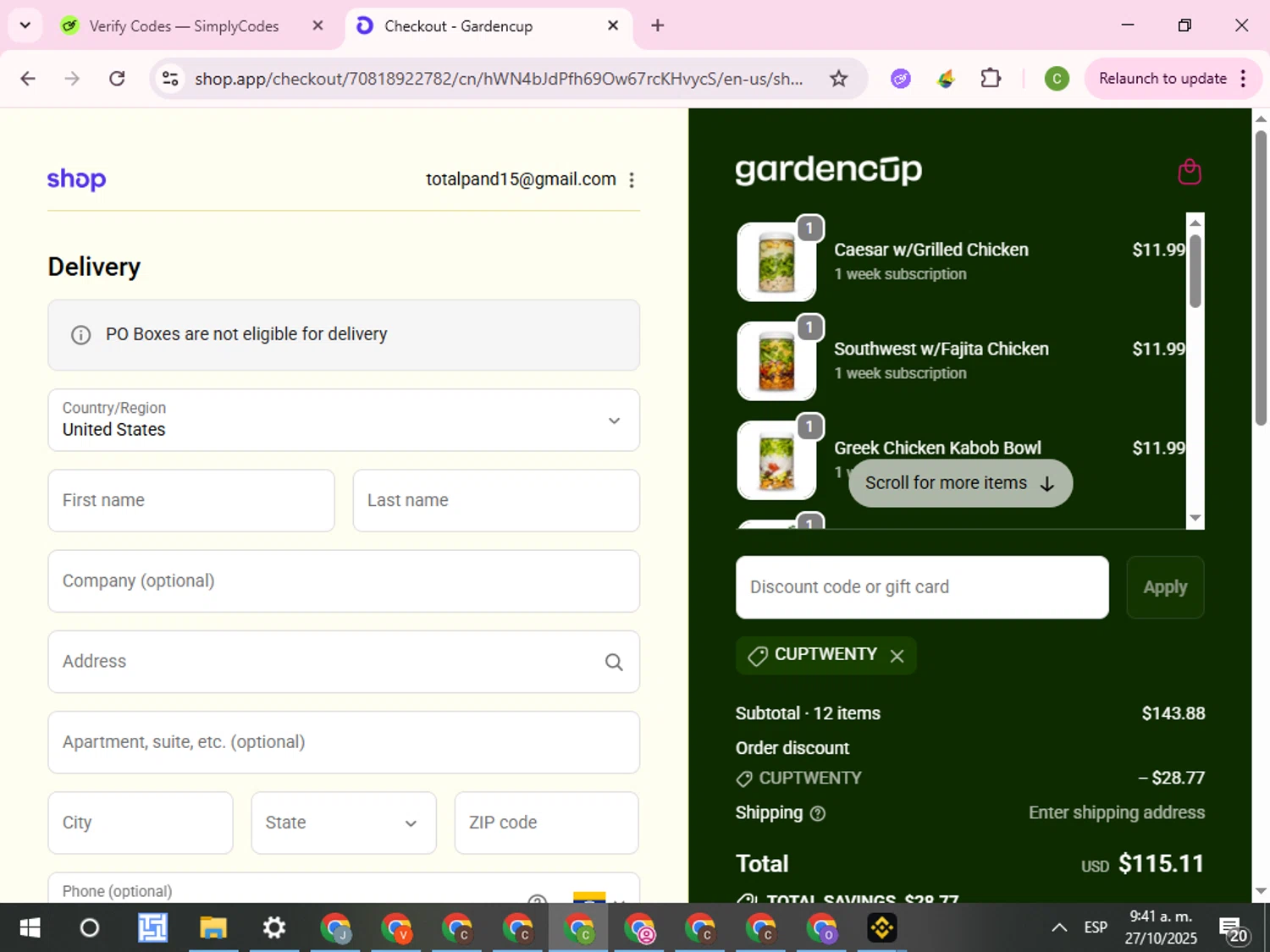Image resolution: width=1270 pixels, height=952 pixels.
Task: Click the Apartment, suite, etc. field
Action: pyautogui.click(x=344, y=742)
